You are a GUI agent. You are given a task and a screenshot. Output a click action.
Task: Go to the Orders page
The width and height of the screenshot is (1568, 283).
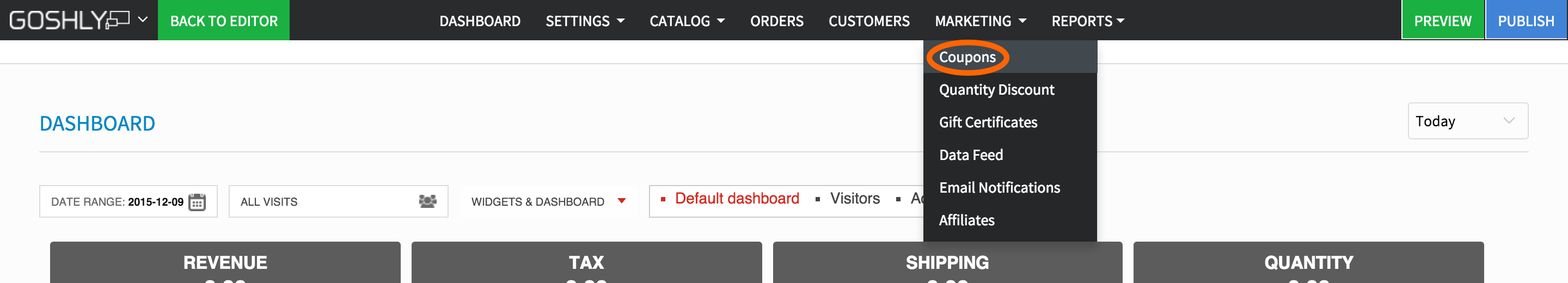[777, 21]
